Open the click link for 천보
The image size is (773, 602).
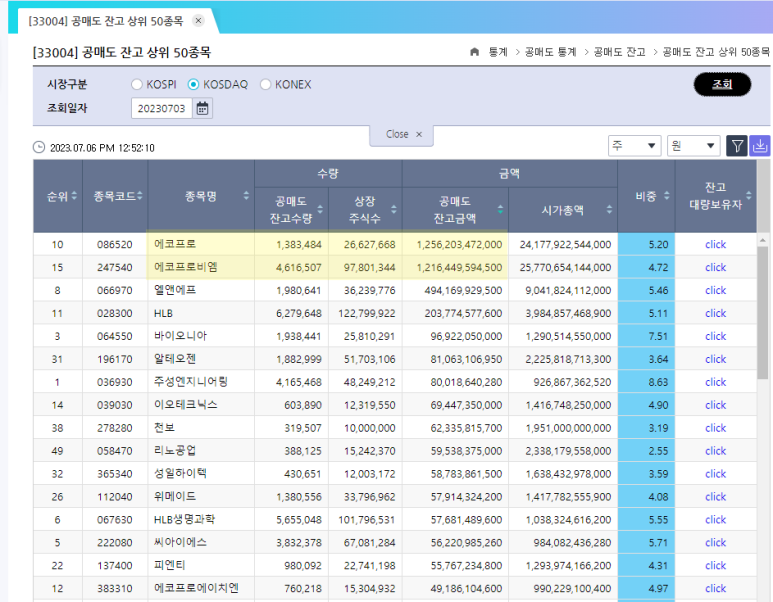(715, 428)
